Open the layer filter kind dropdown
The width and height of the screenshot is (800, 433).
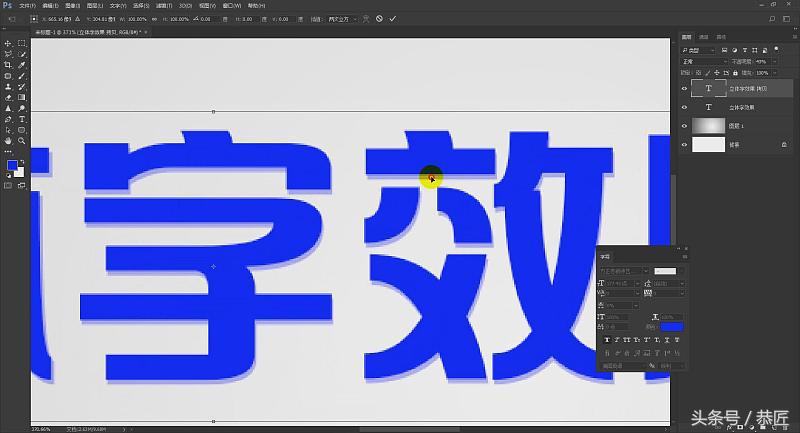point(698,50)
